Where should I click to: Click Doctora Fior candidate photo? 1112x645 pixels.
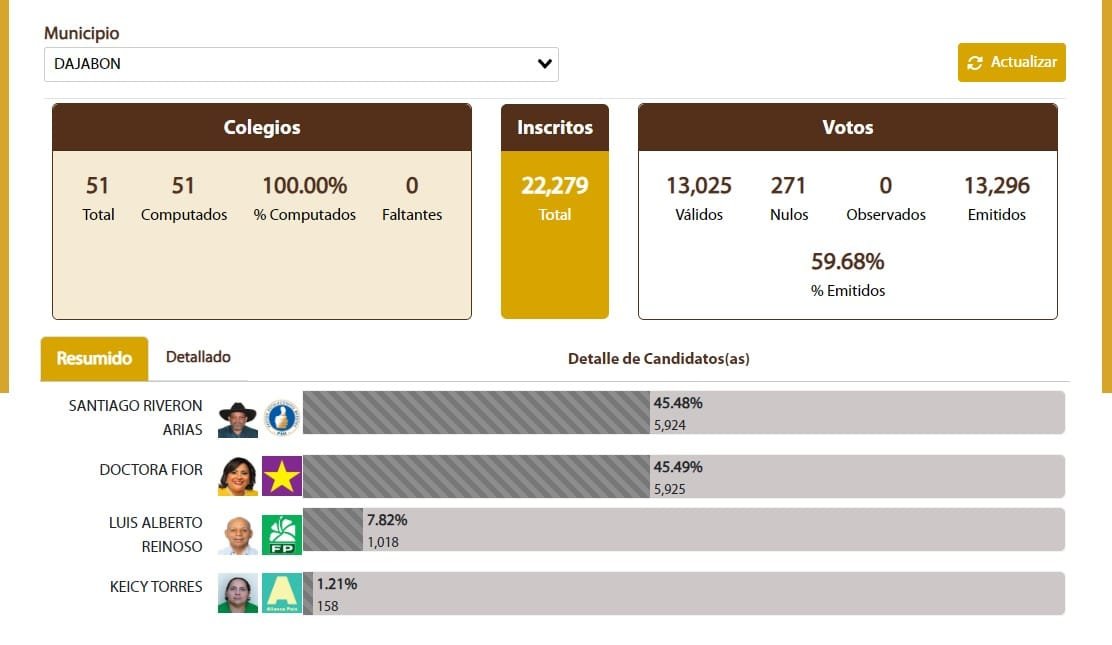coord(238,476)
